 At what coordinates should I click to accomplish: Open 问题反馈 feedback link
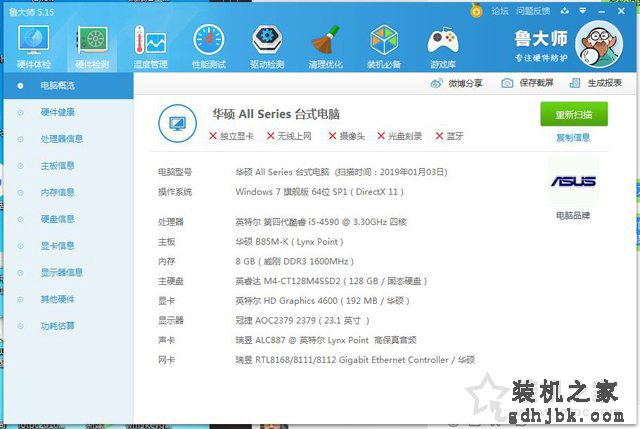click(x=533, y=11)
